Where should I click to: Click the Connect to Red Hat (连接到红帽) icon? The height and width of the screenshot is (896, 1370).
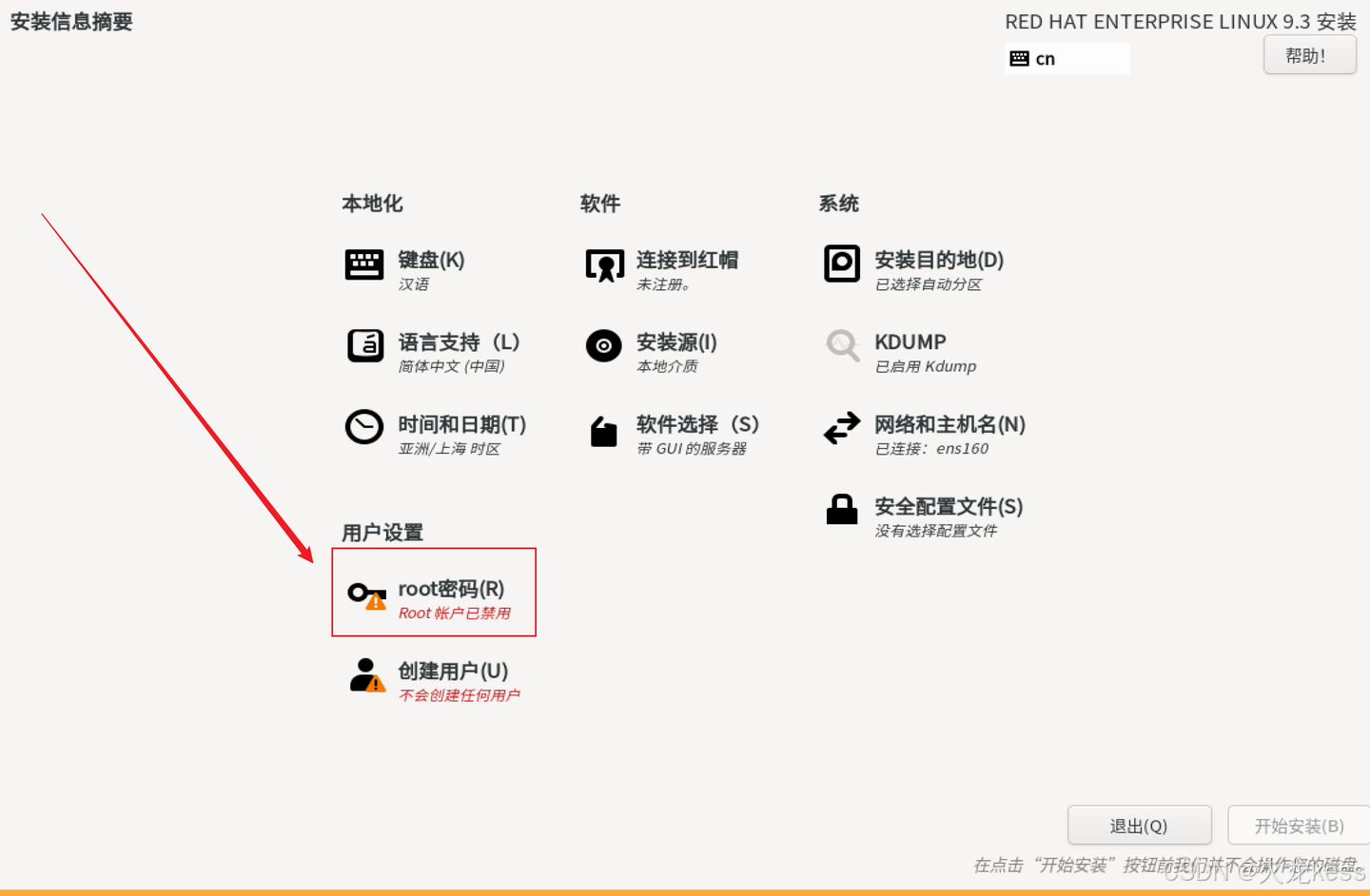(604, 265)
